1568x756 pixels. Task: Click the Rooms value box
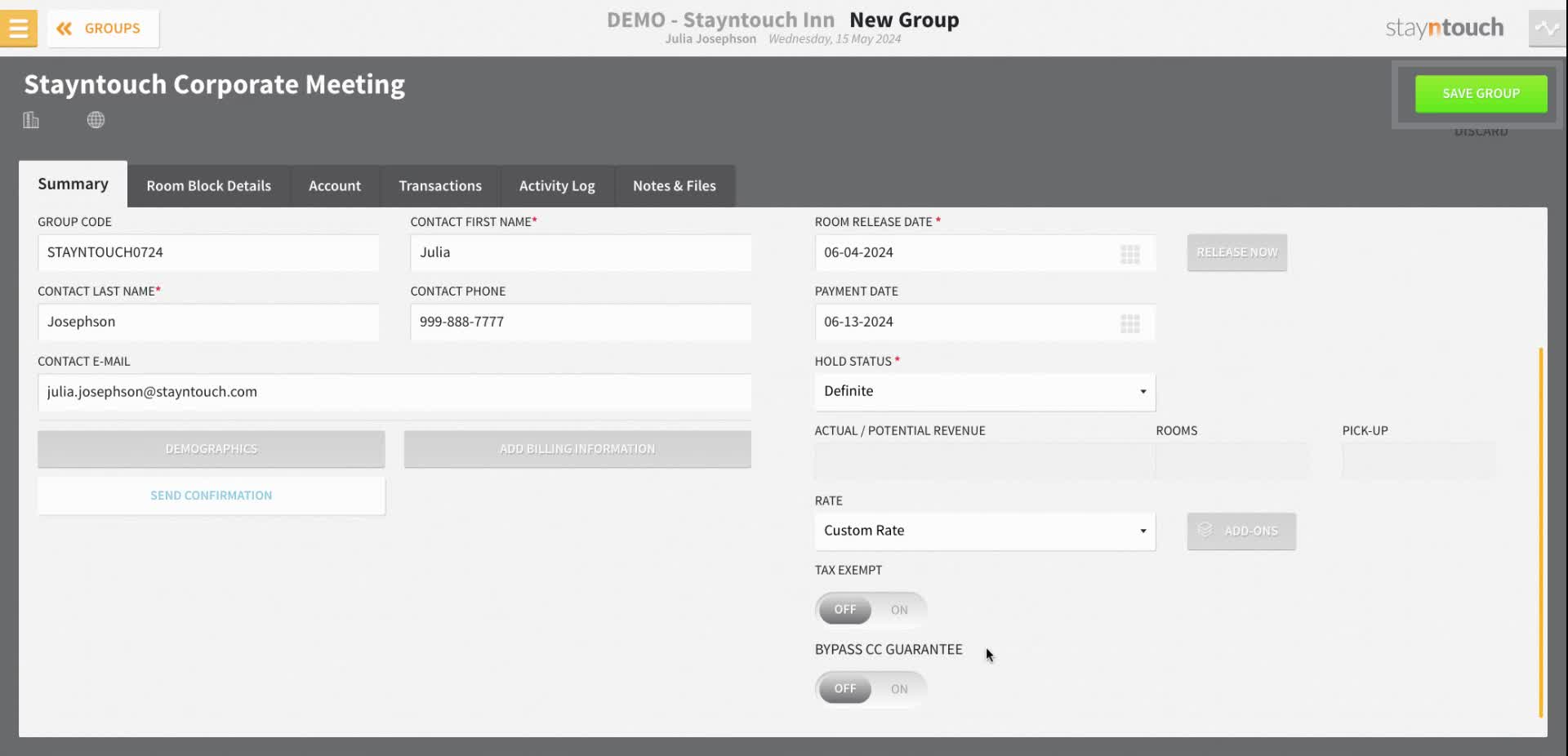pos(1233,461)
